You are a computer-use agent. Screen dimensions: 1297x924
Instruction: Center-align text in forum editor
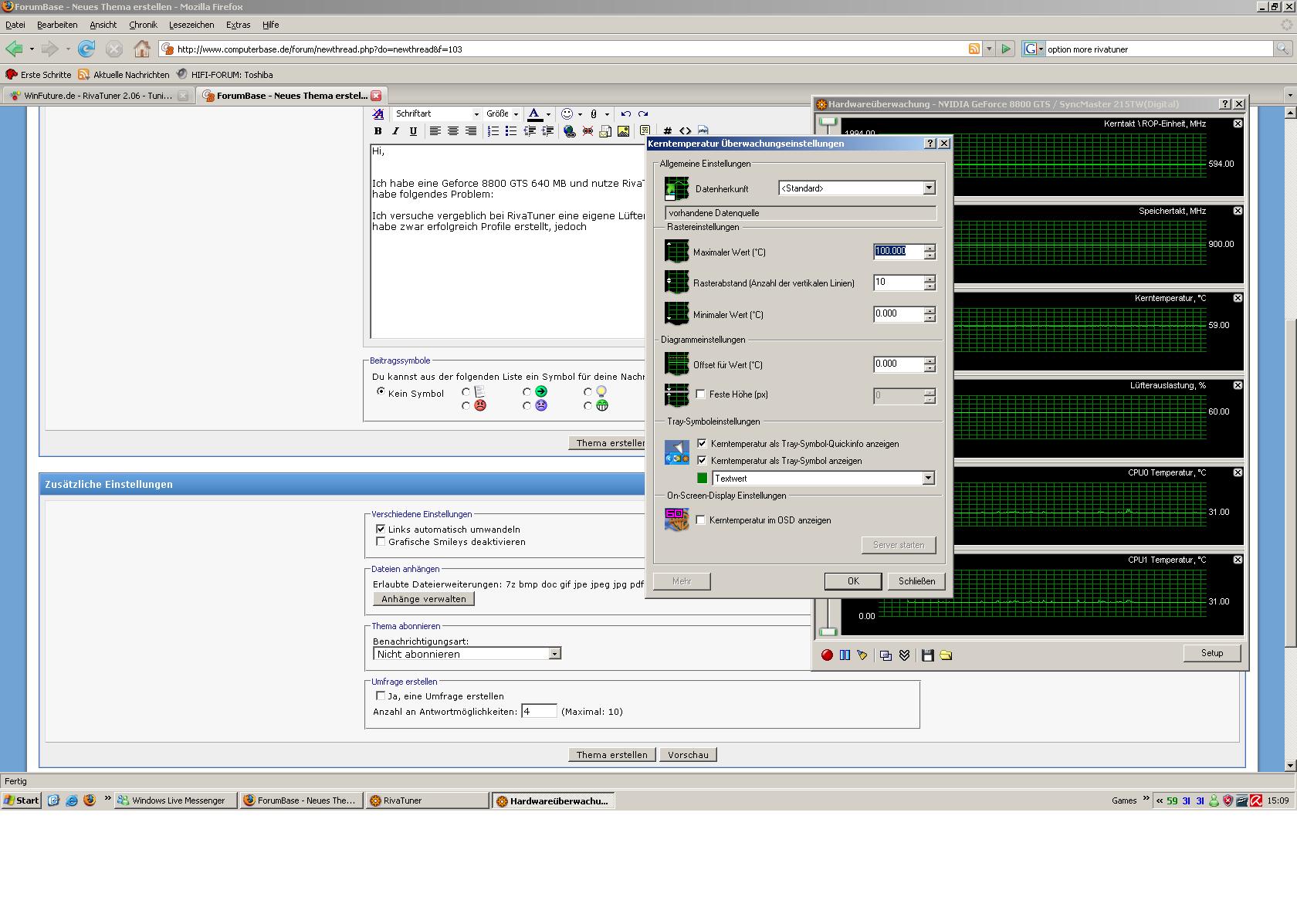[453, 131]
